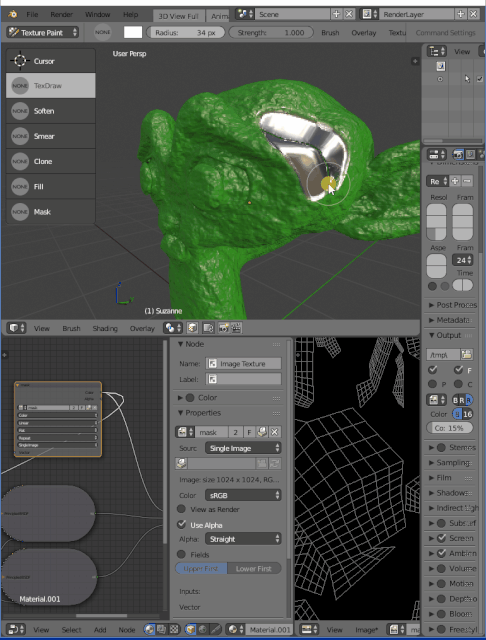
Task: Click the F fake user button beside mask
Action: click(x=249, y=432)
